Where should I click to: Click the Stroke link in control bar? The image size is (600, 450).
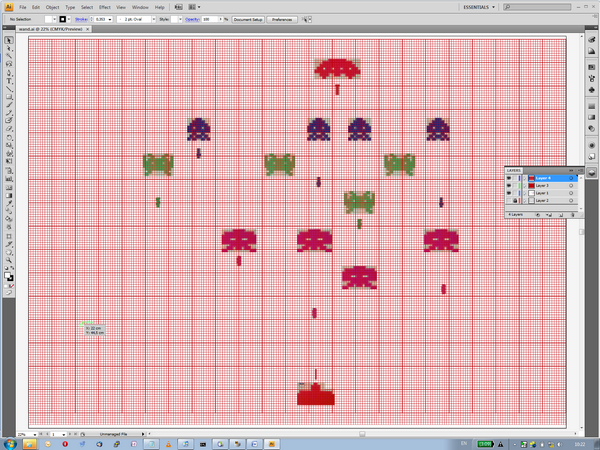(81, 19)
